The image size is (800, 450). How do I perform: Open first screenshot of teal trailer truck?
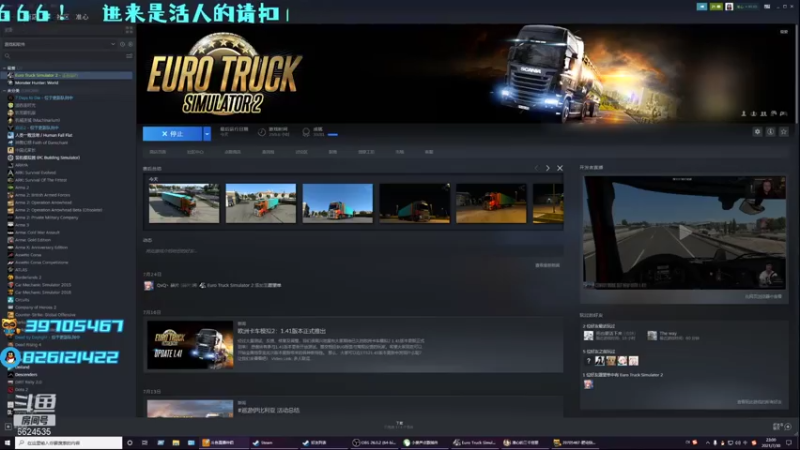click(184, 203)
